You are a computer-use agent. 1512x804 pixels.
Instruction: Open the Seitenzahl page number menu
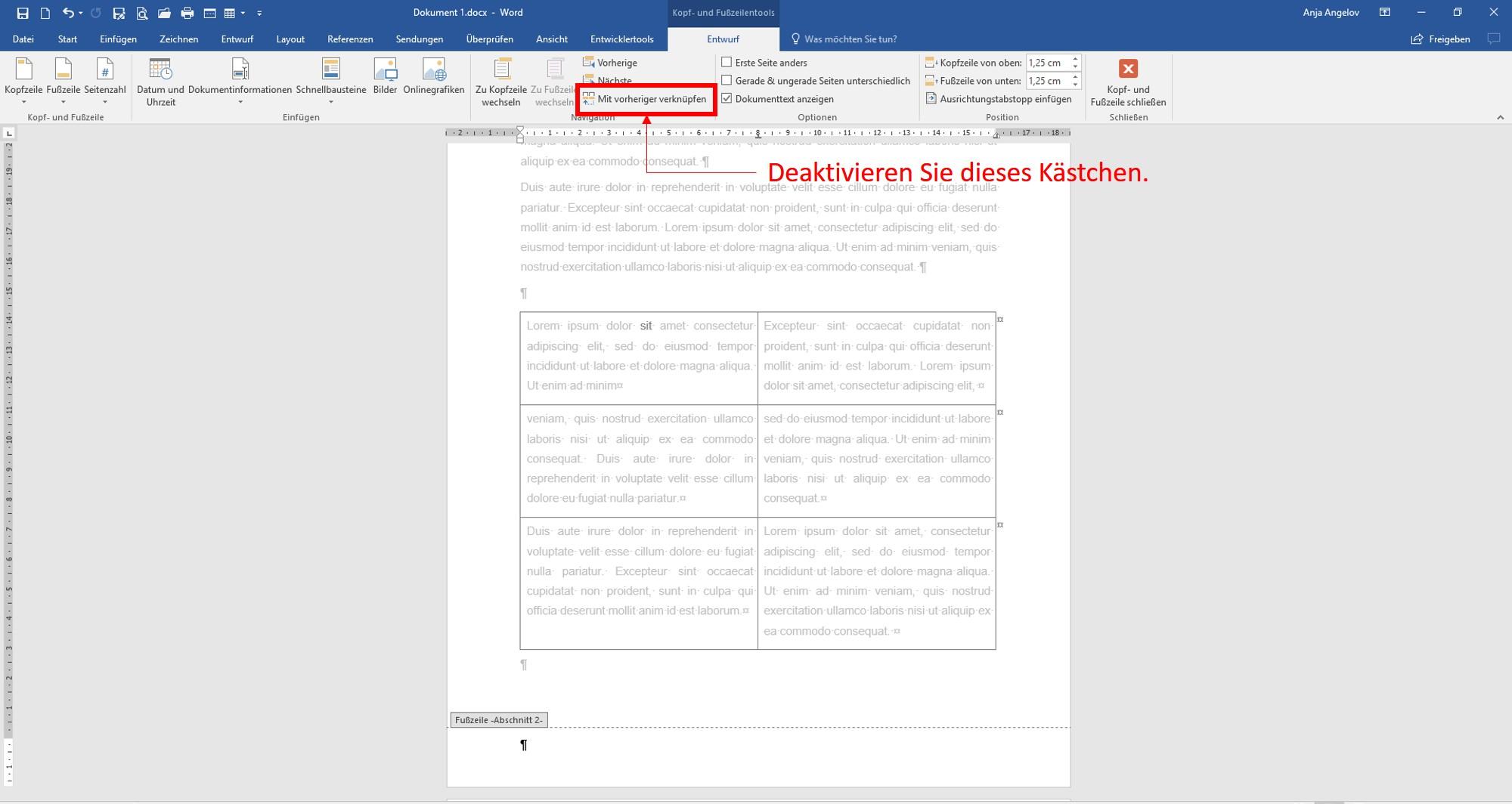pos(105,82)
